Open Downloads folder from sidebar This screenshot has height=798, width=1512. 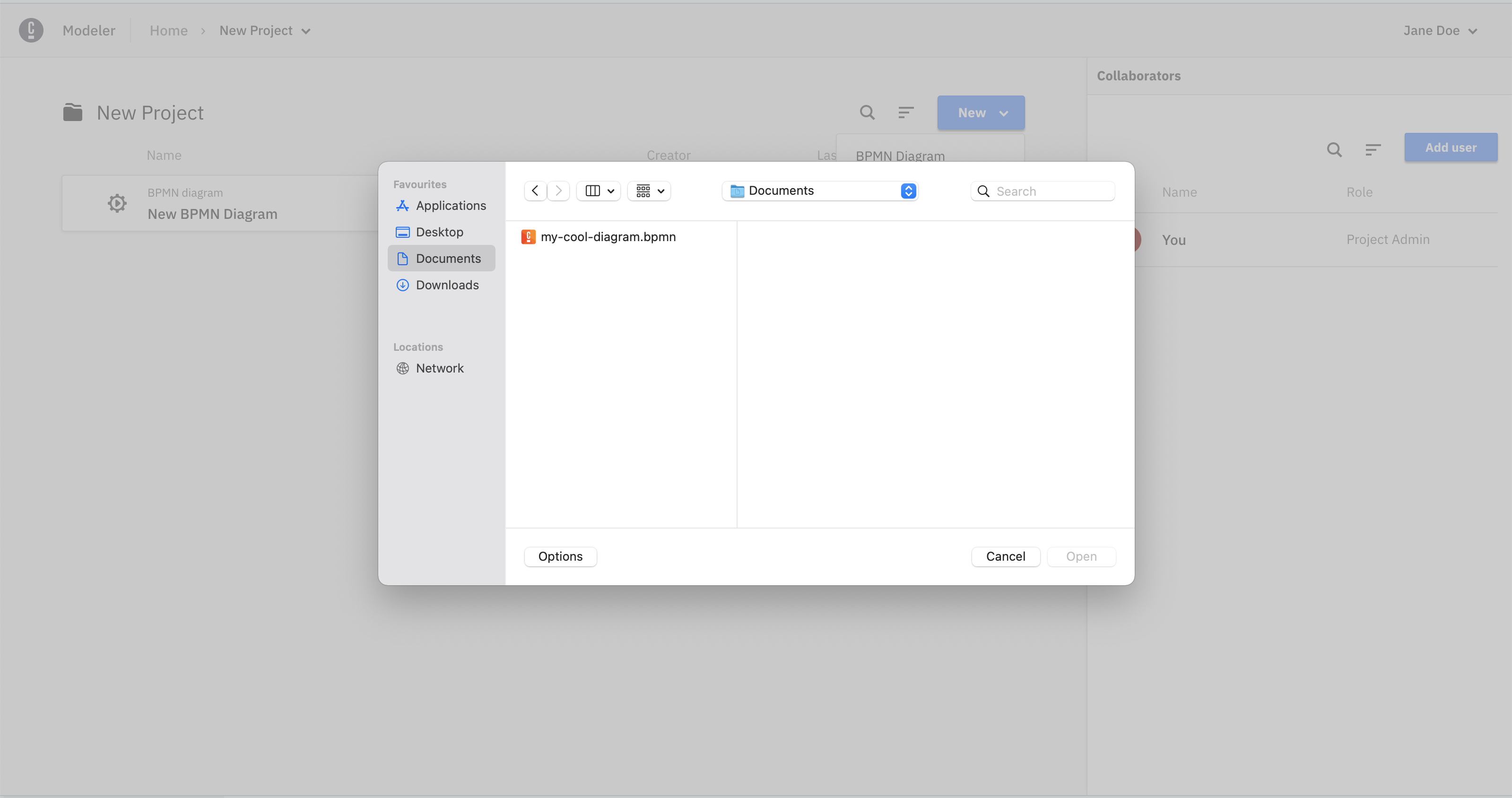click(x=447, y=285)
